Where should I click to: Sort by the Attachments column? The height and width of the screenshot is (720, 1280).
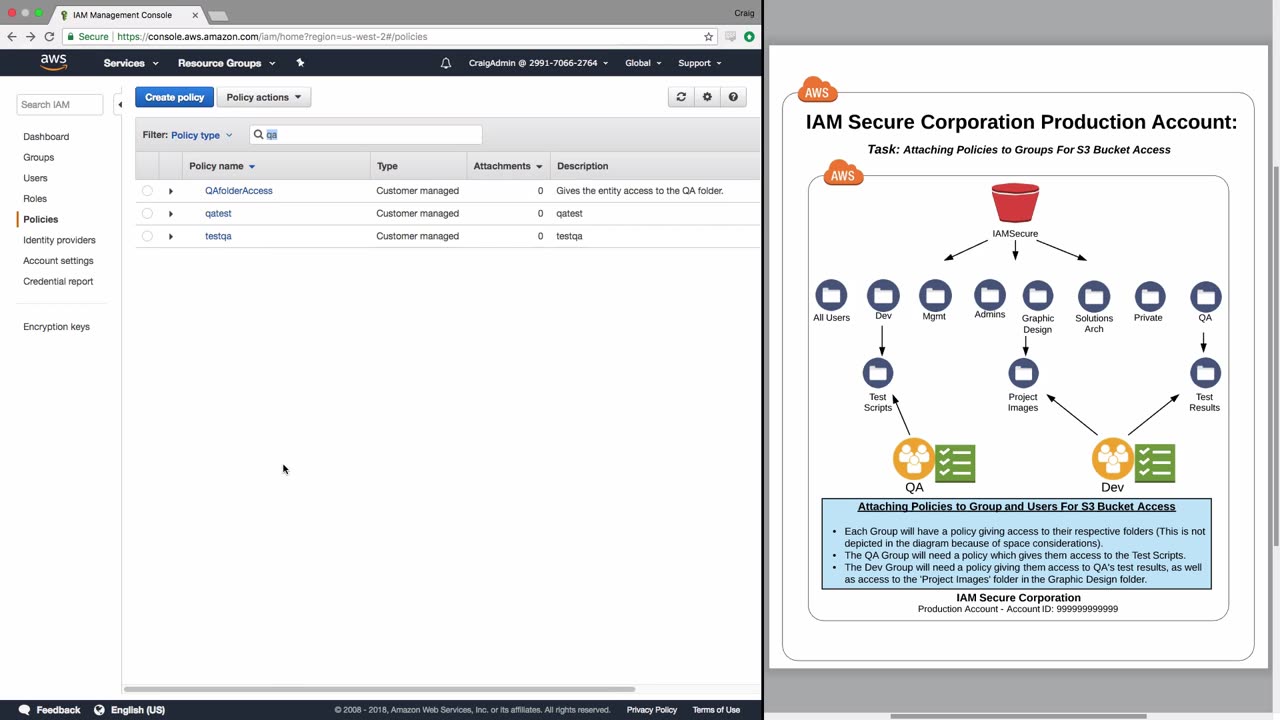tap(508, 166)
